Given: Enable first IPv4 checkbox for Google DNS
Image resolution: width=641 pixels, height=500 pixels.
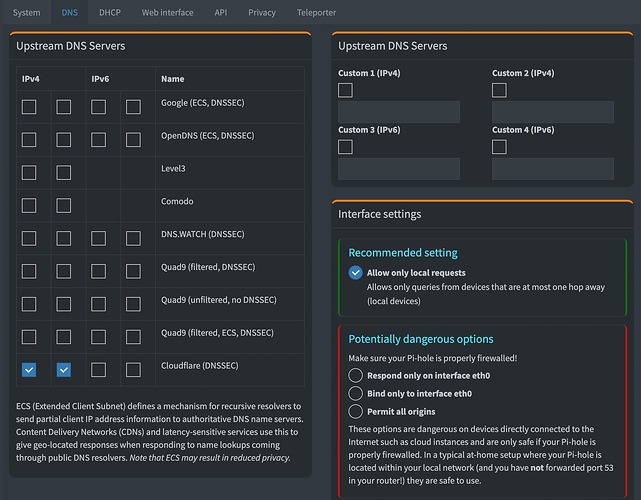Looking at the screenshot, I should click(x=29, y=107).
